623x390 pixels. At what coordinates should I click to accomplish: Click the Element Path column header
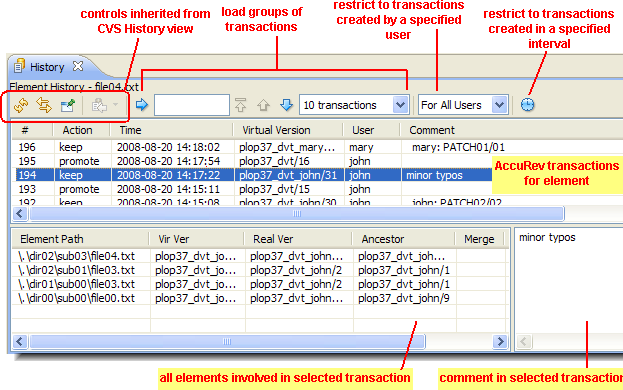pos(80,239)
